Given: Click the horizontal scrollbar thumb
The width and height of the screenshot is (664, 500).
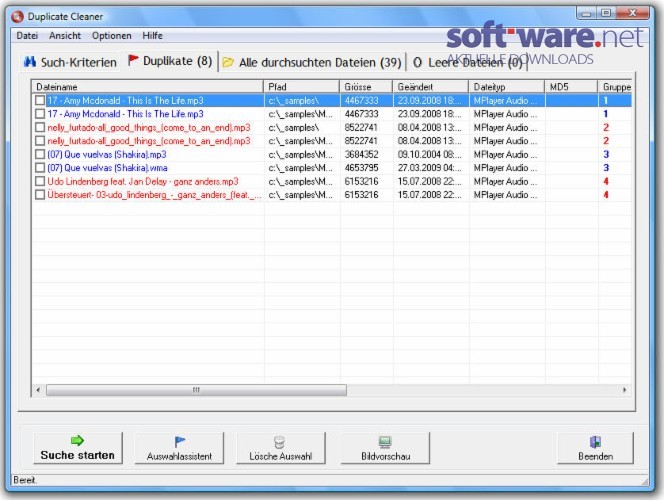Looking at the screenshot, I should tap(196, 390).
